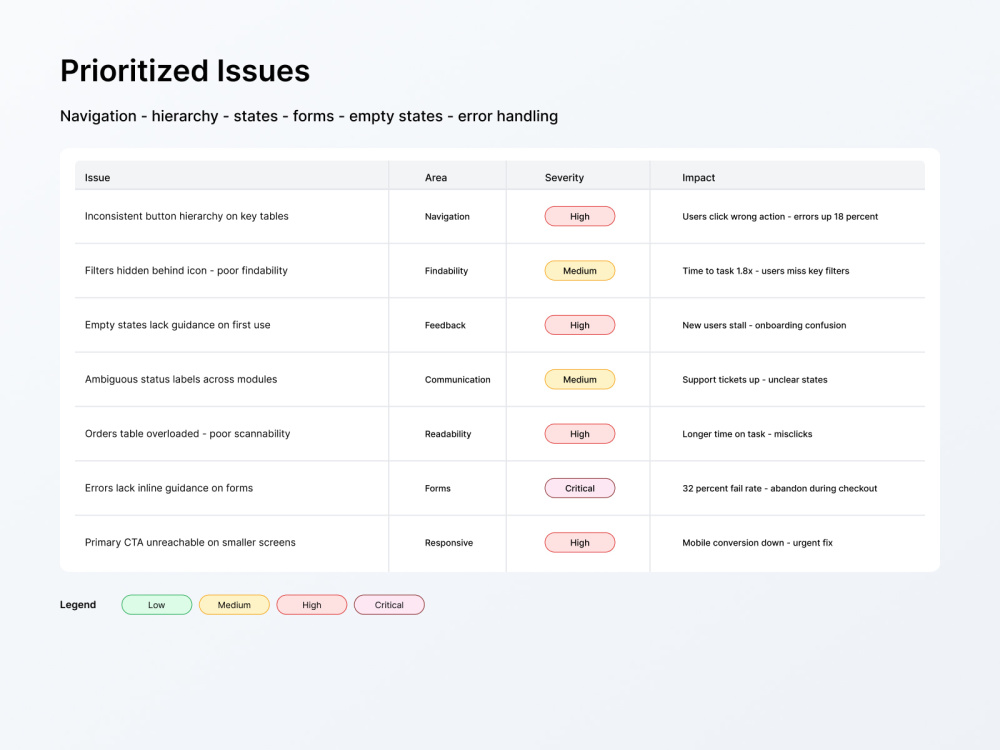The image size is (1000, 750).
Task: Click the Area column header
Action: [436, 178]
